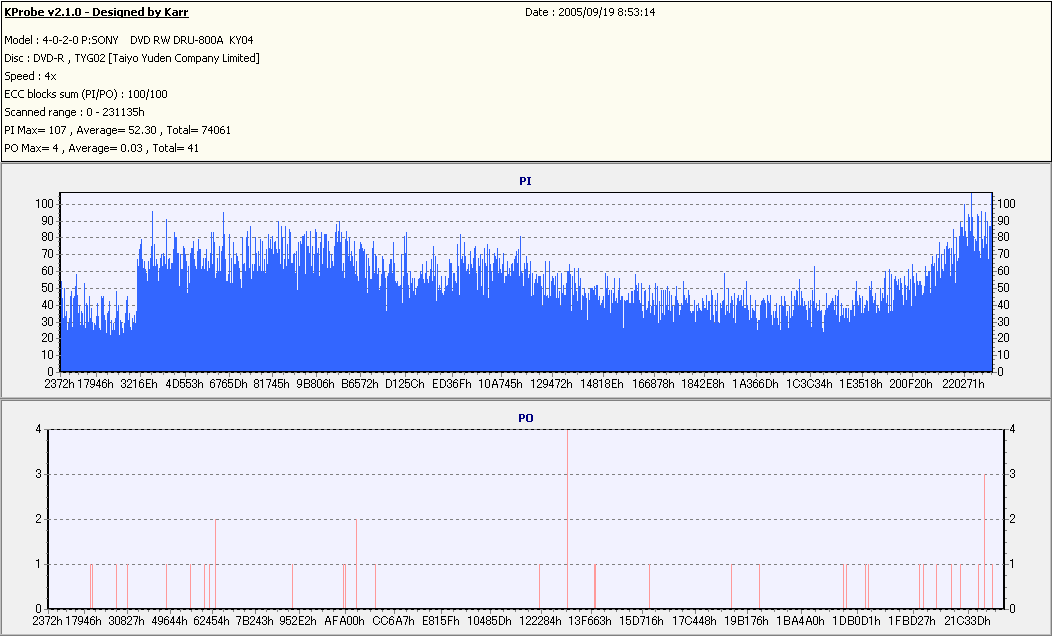Click the 21C33Dh label on PO axis
Image resolution: width=1052 pixels, height=636 pixels.
coord(967,621)
